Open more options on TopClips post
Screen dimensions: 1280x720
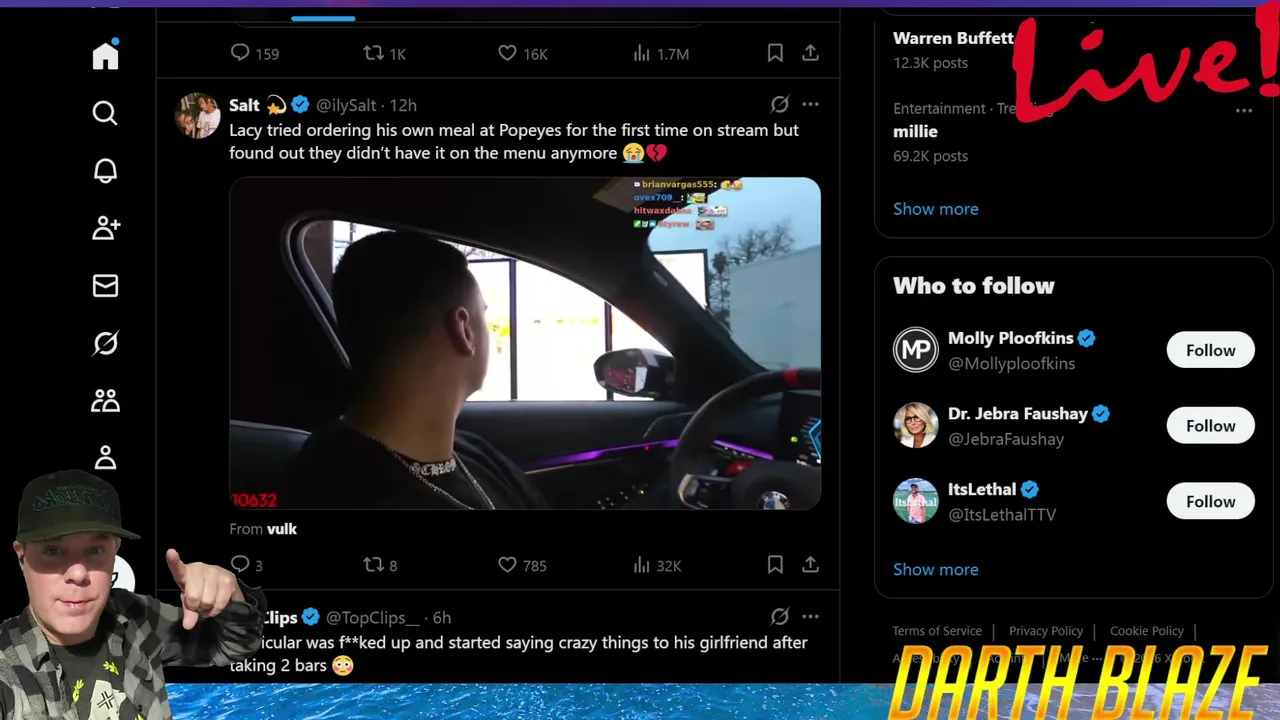(x=810, y=617)
